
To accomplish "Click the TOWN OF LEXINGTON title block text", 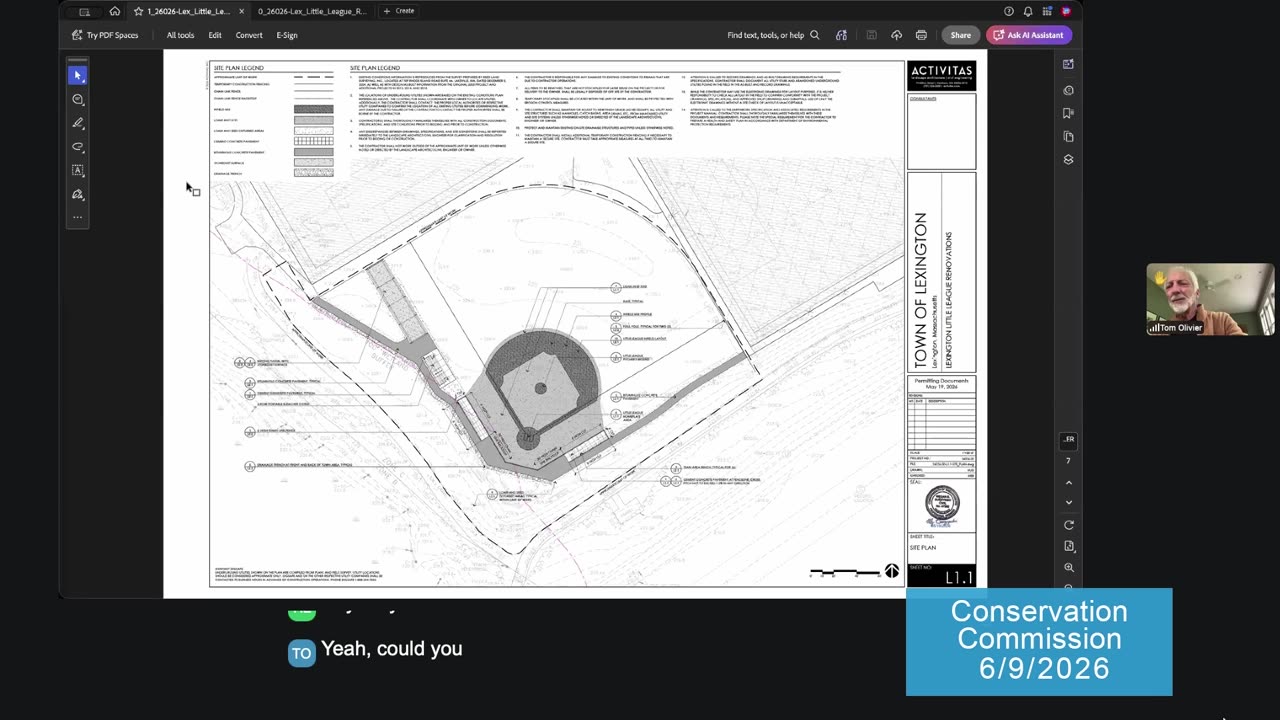I will tap(921, 290).
